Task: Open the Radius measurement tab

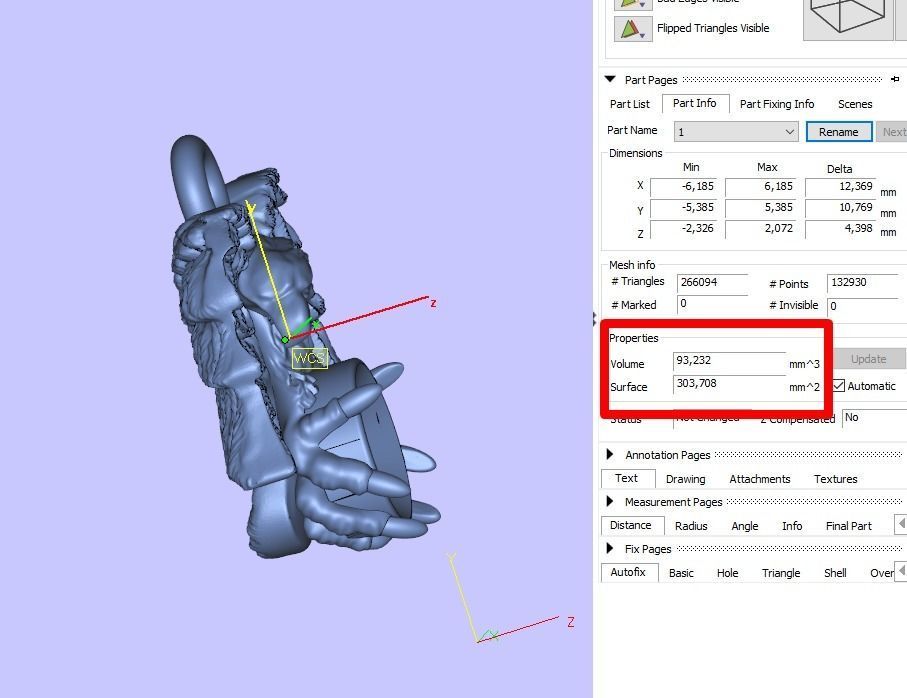Action: click(691, 526)
